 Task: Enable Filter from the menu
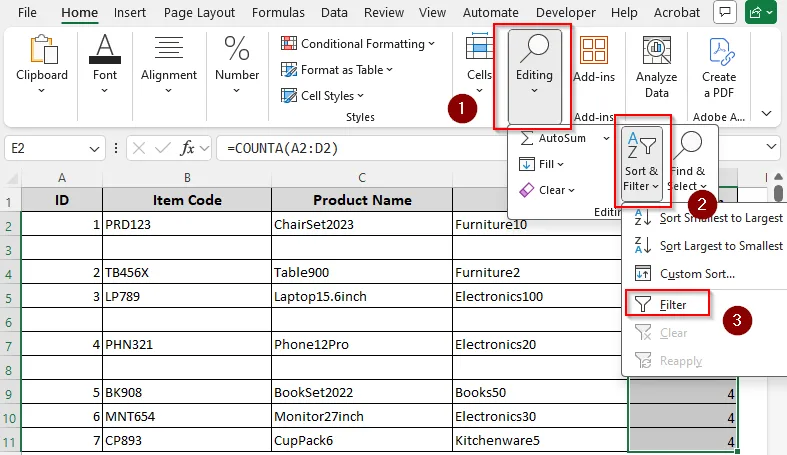[x=668, y=304]
